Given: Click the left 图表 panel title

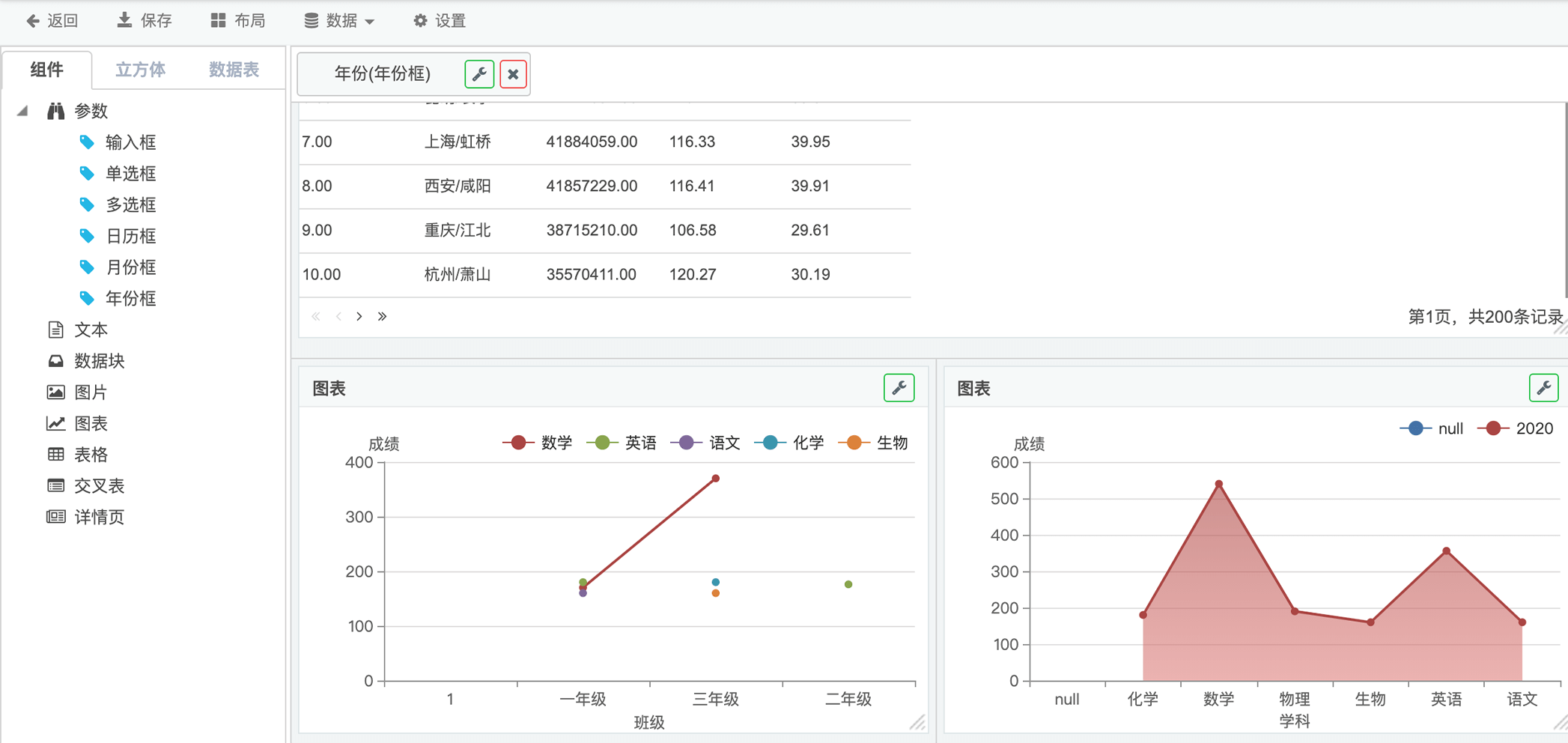Looking at the screenshot, I should pyautogui.click(x=329, y=388).
